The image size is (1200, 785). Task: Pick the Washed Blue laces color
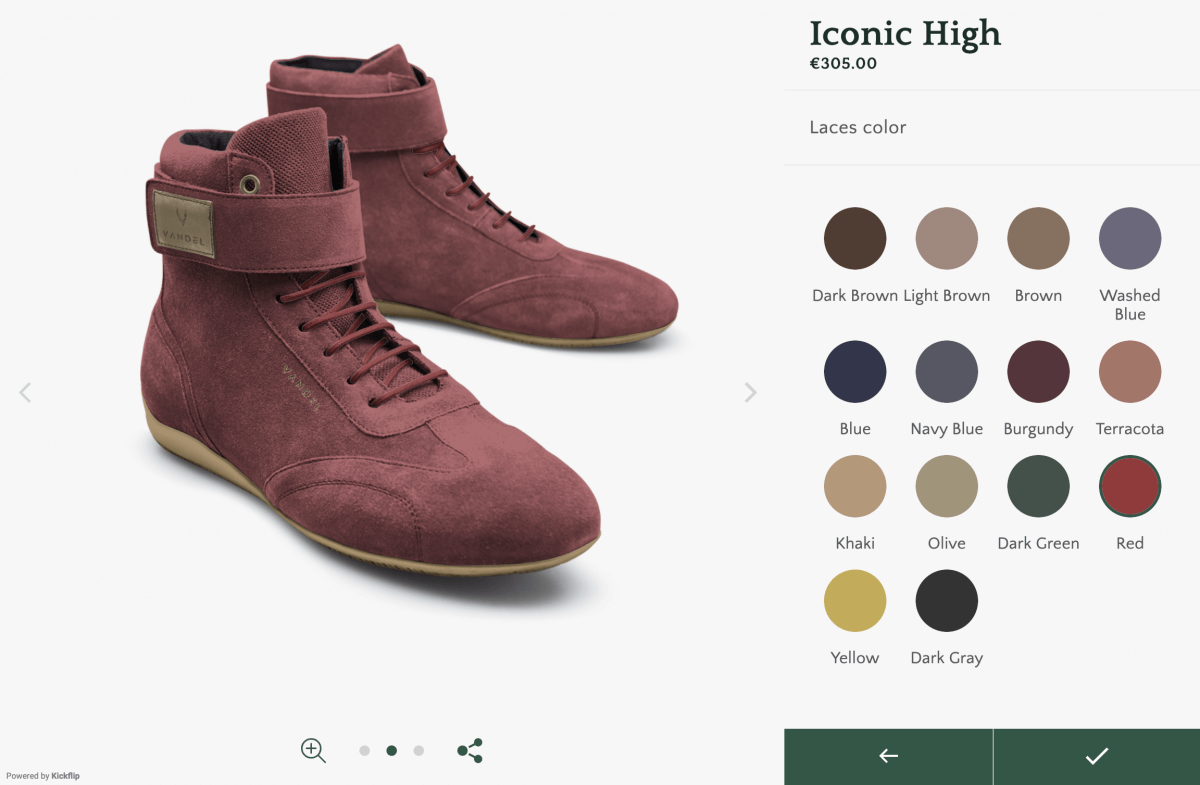1130,239
